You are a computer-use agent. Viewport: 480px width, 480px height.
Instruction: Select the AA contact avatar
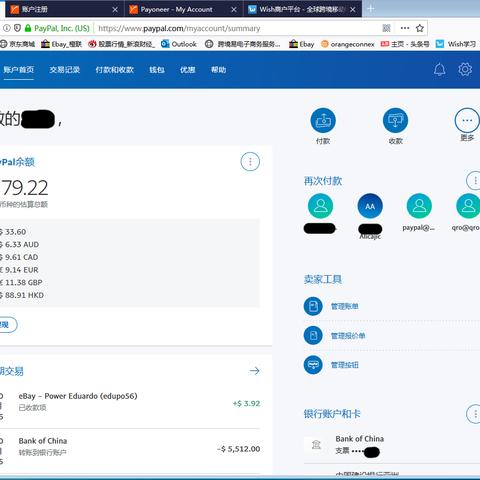[x=370, y=206]
